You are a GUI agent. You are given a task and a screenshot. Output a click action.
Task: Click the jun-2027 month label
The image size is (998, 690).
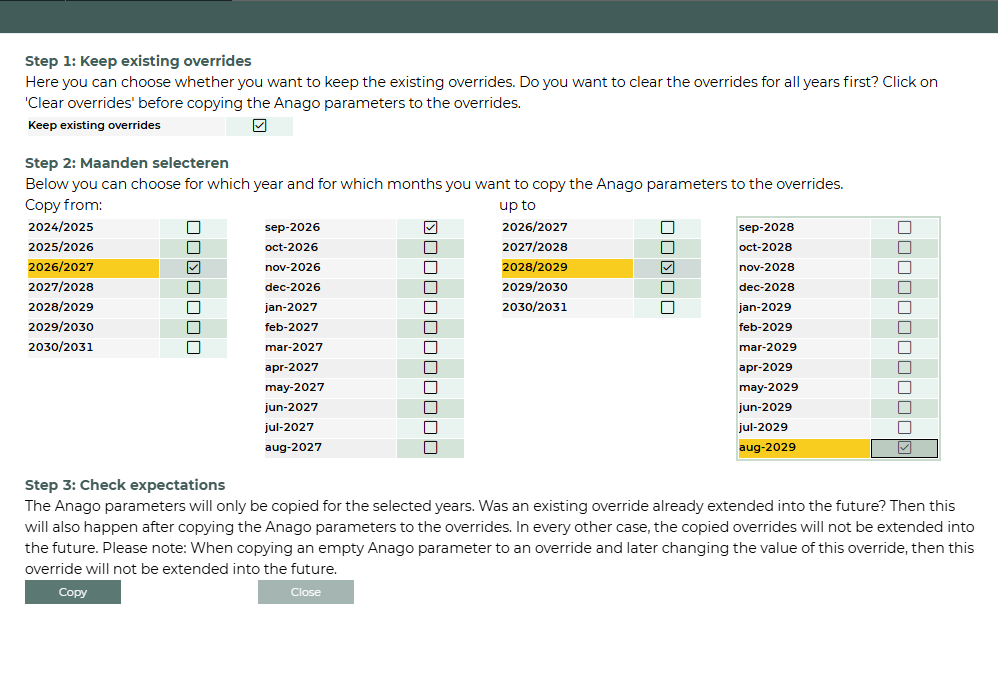292,407
